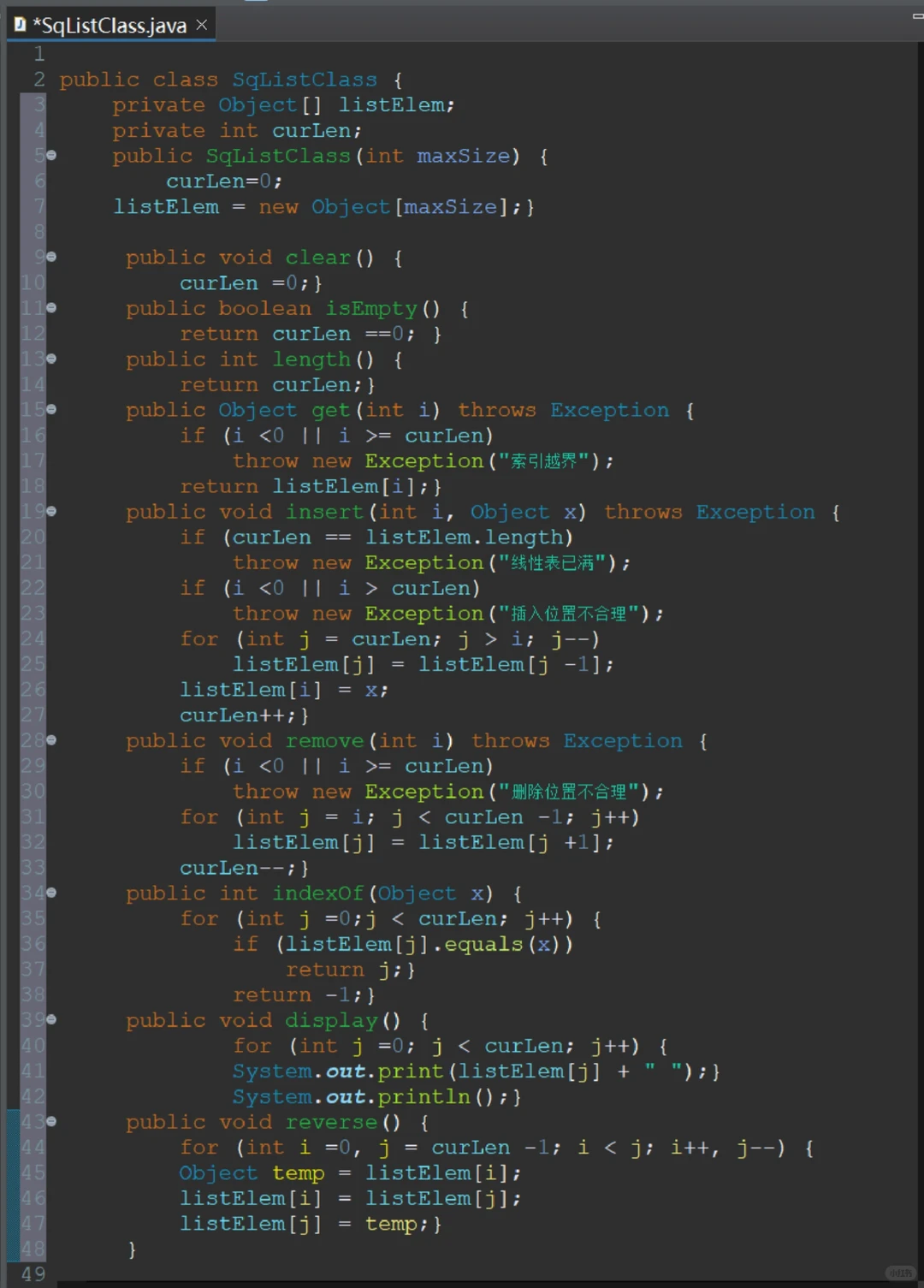Image resolution: width=924 pixels, height=1288 pixels.
Task: Click the 'reverse' method name
Action: [x=331, y=1123]
